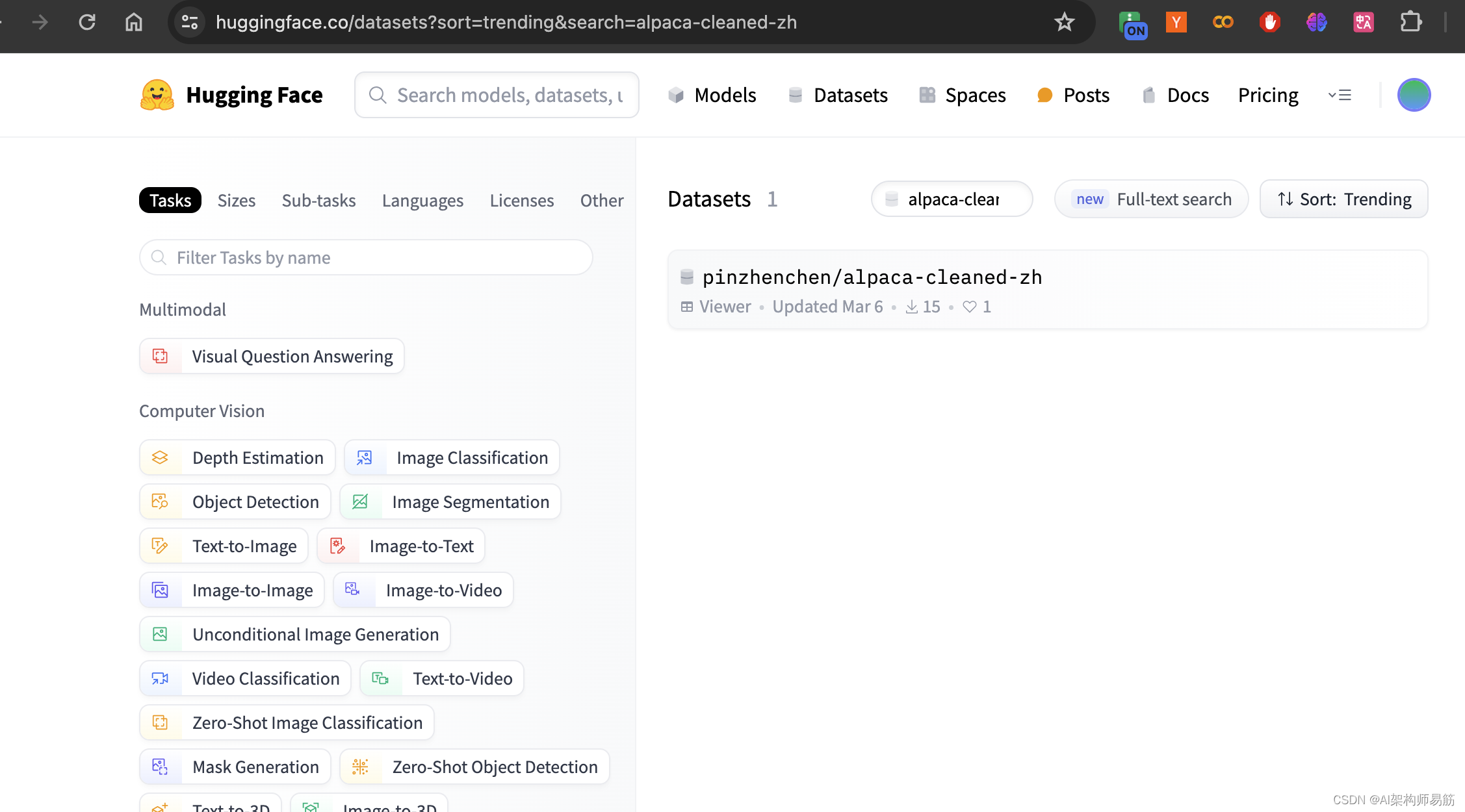Filter by Mask Generation task
This screenshot has width=1465, height=812.
(235, 767)
